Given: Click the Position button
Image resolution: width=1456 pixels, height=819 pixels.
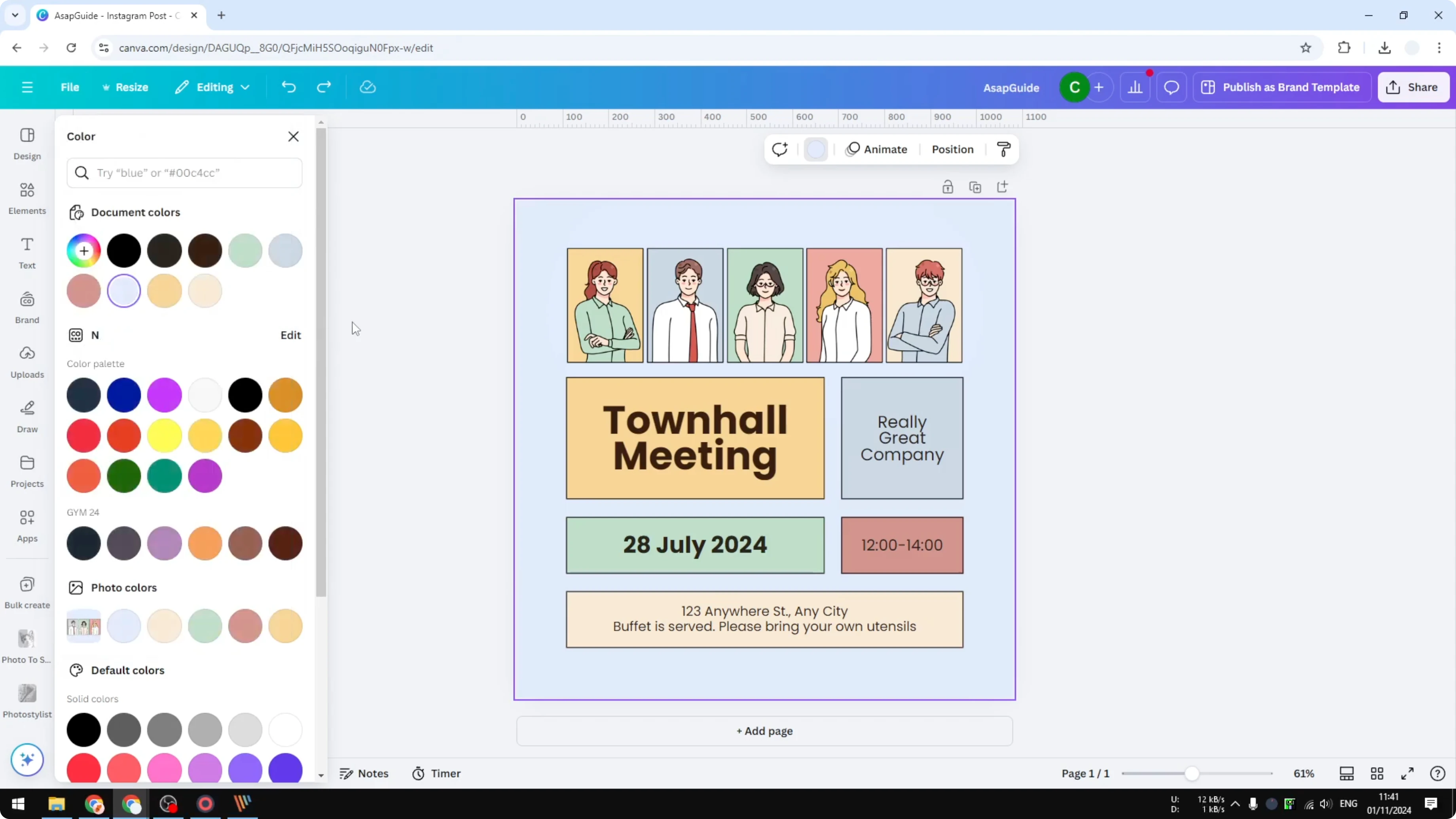Looking at the screenshot, I should [952, 149].
